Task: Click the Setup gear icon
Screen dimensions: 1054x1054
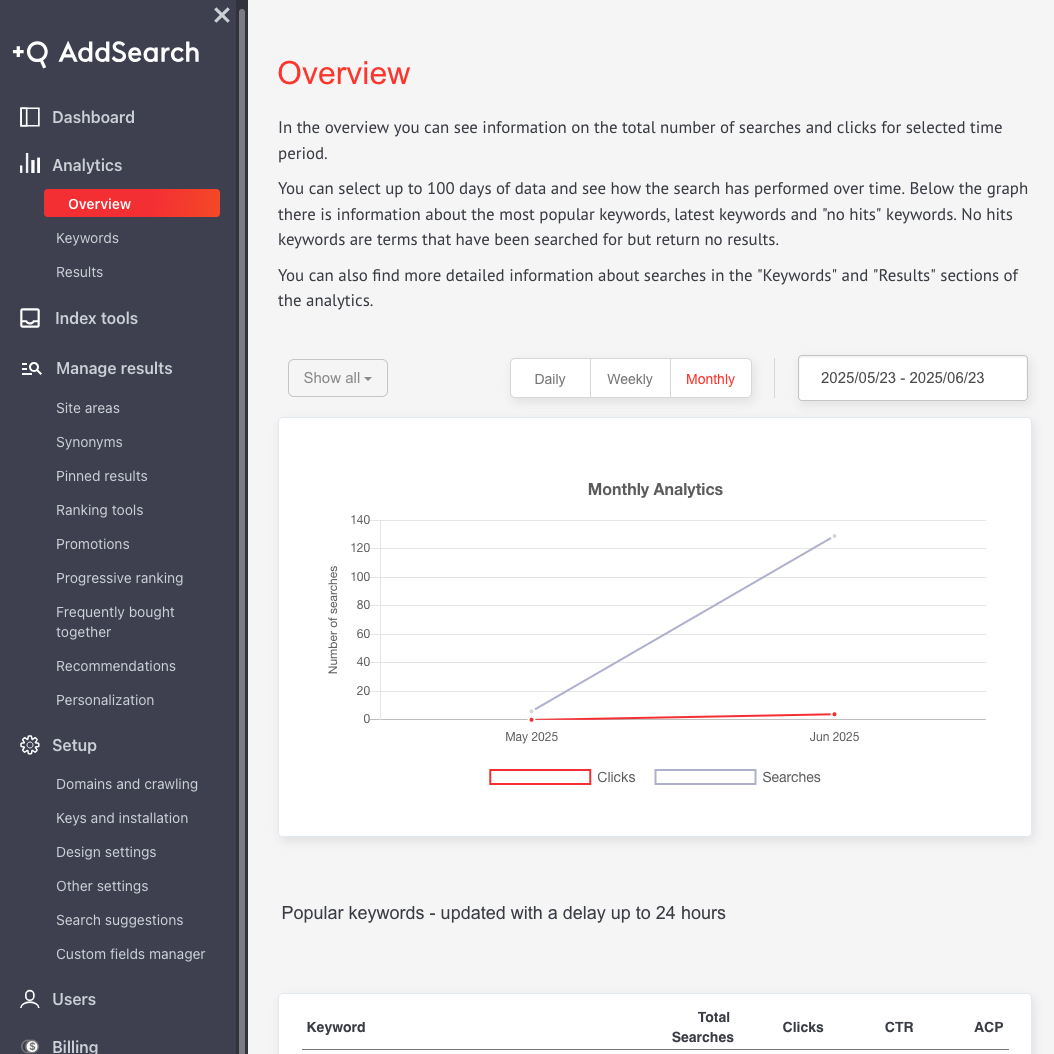Action: (30, 745)
